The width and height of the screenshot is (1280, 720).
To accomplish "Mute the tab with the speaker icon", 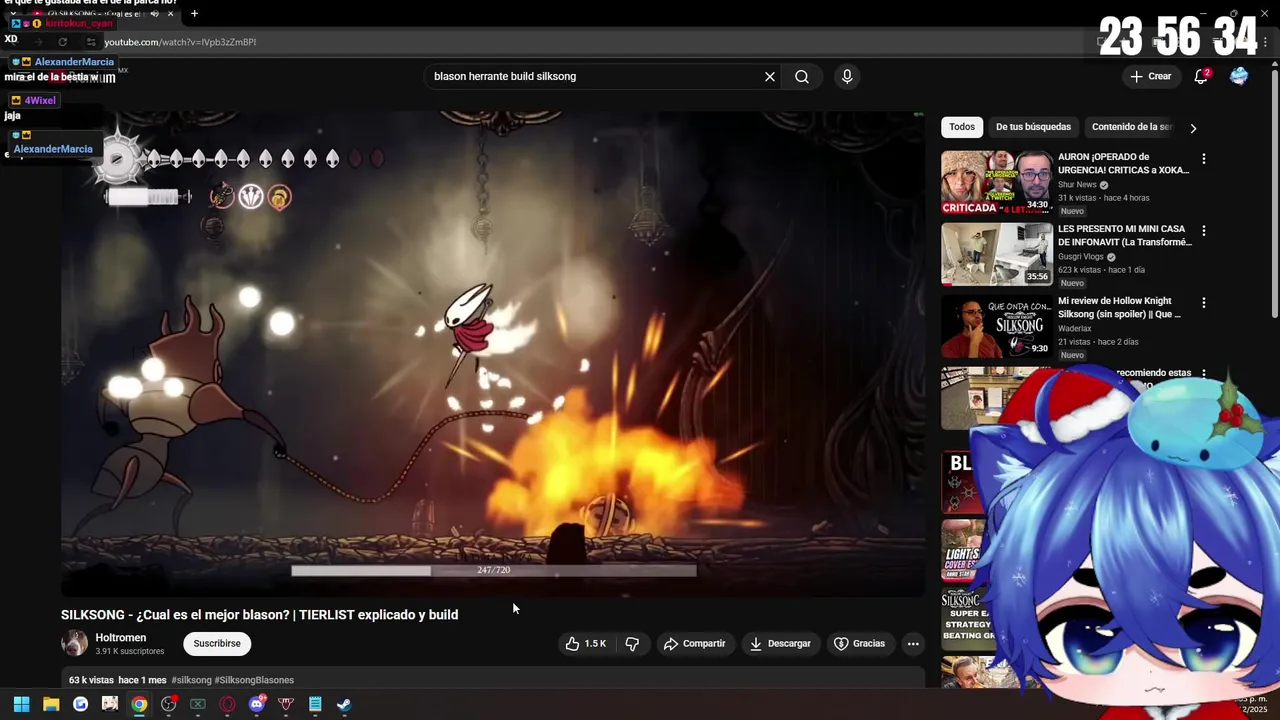I will click(154, 14).
